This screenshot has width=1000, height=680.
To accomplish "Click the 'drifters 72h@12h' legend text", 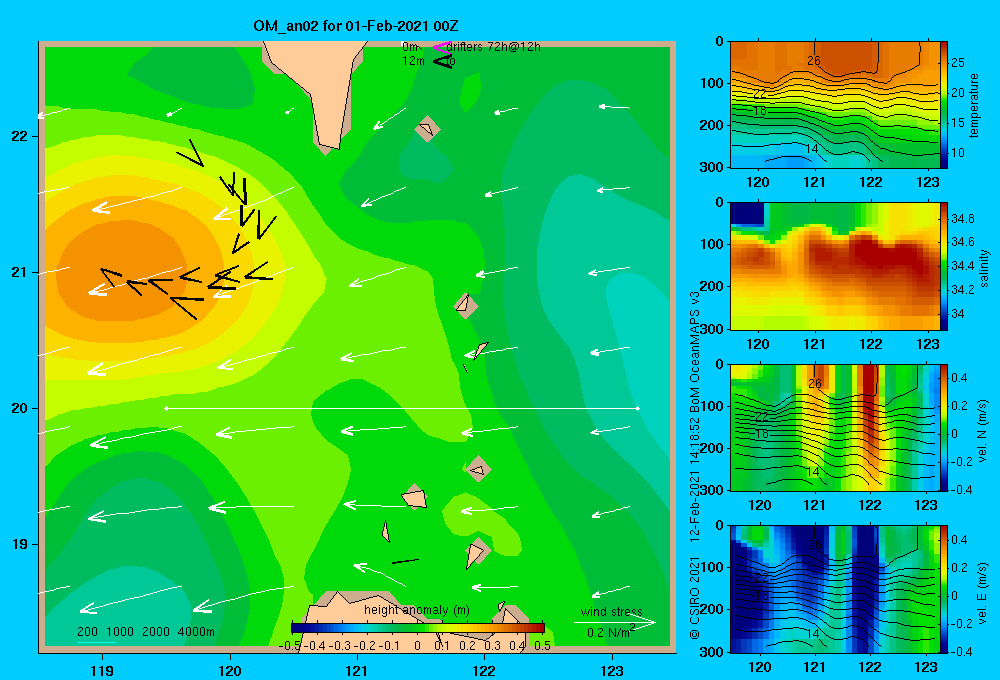I will tap(494, 47).
